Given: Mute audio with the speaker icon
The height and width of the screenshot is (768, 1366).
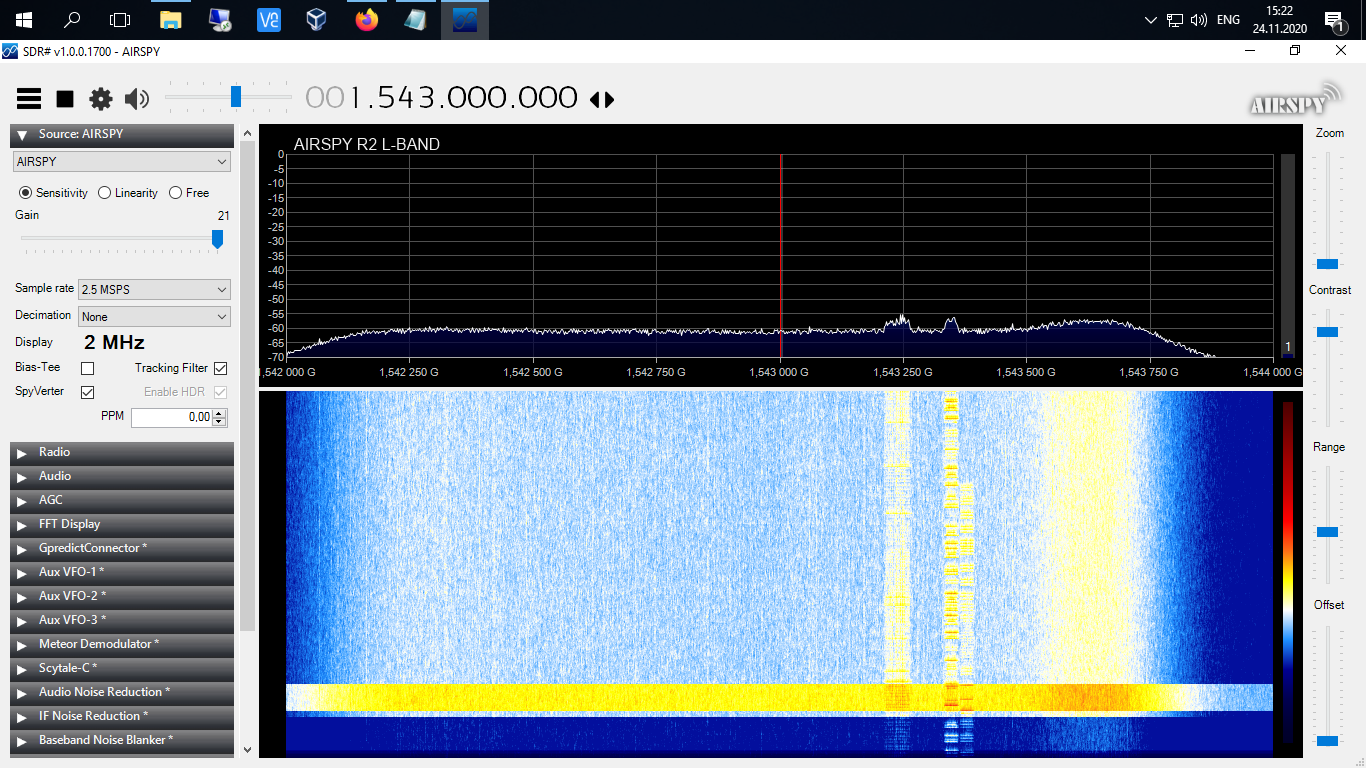Looking at the screenshot, I should [x=137, y=98].
